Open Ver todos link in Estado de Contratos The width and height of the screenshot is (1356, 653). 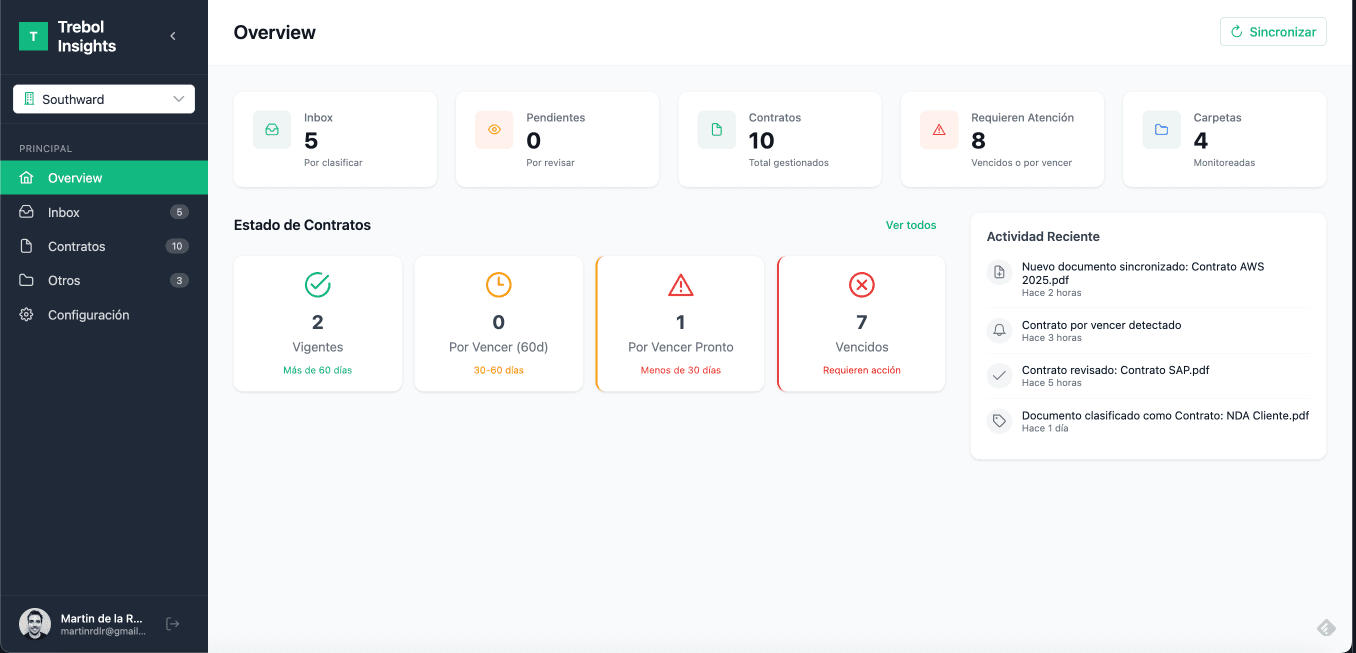point(911,225)
